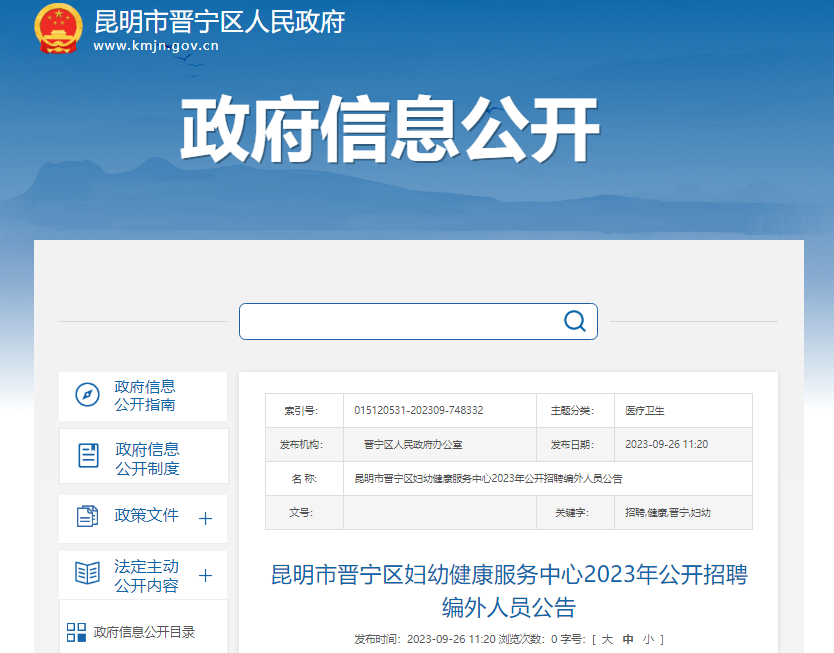Click inside the search input field
Screen dimensions: 834x653
pos(400,321)
